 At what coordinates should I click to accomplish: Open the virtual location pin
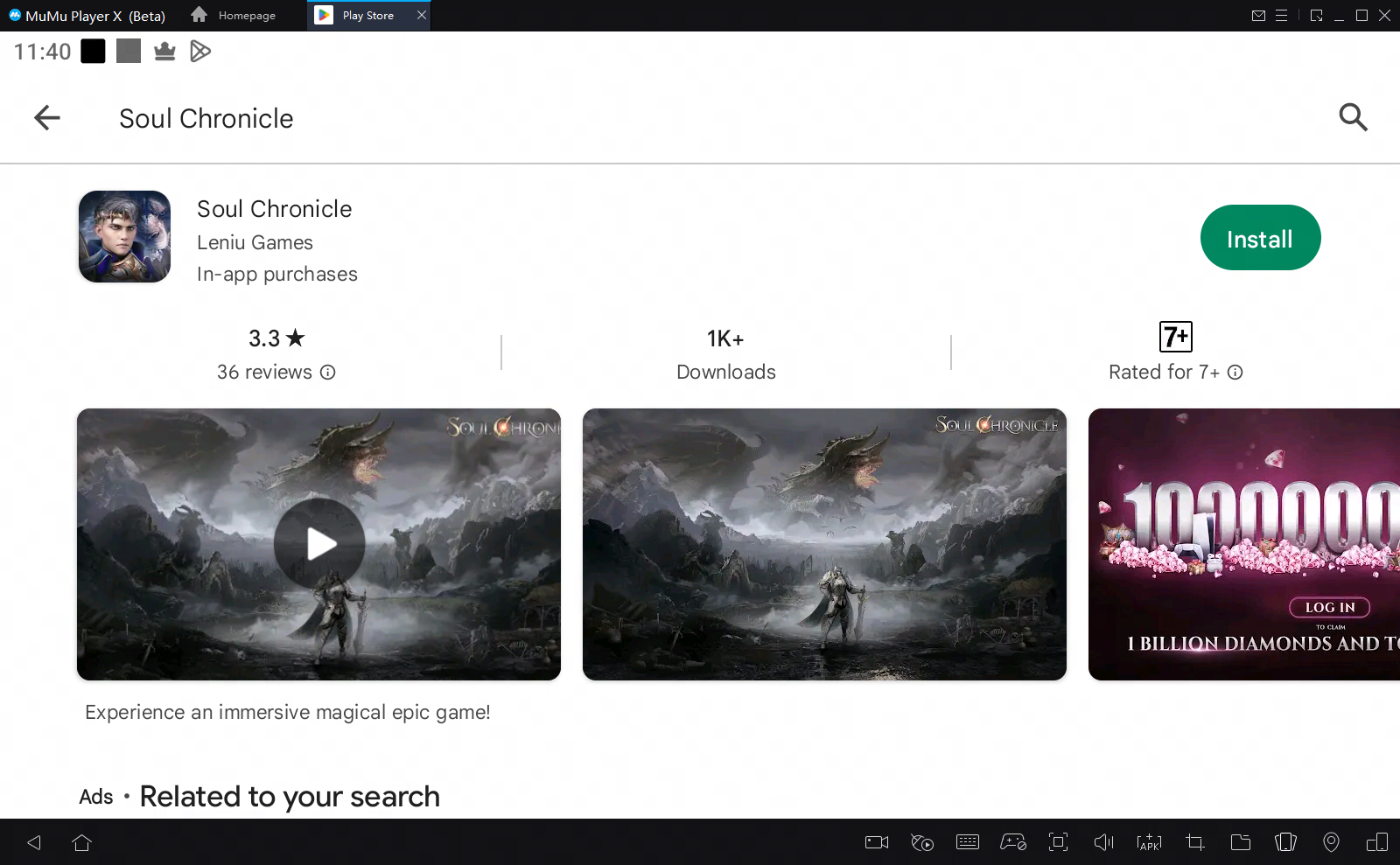coord(1331,842)
